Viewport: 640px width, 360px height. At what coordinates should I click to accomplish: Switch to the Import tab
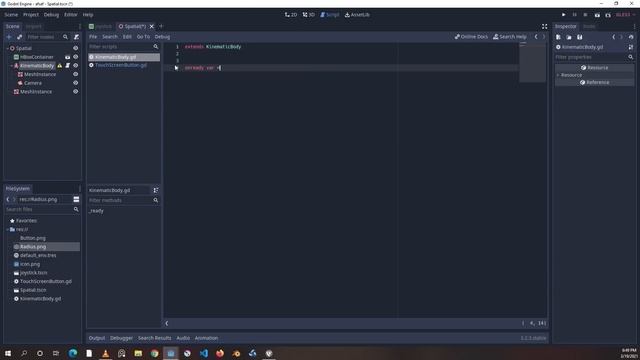click(33, 26)
